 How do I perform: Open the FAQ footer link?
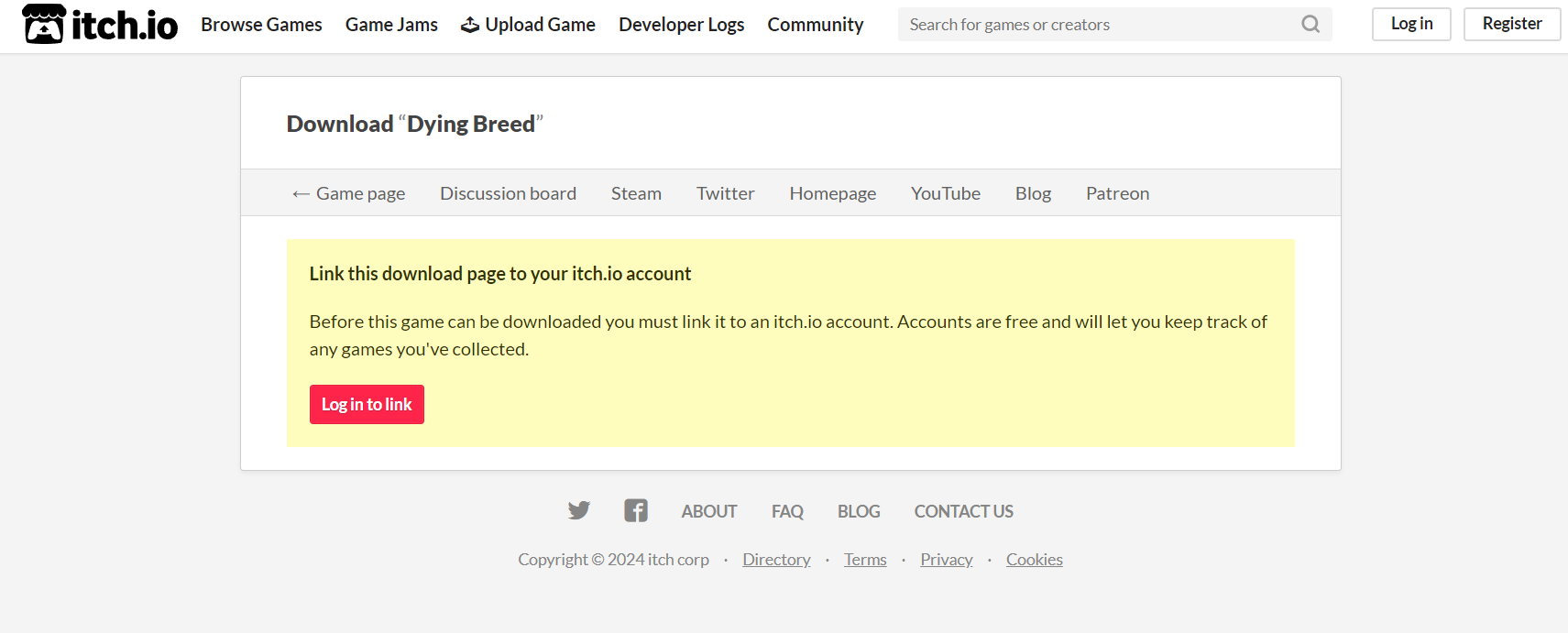click(787, 511)
